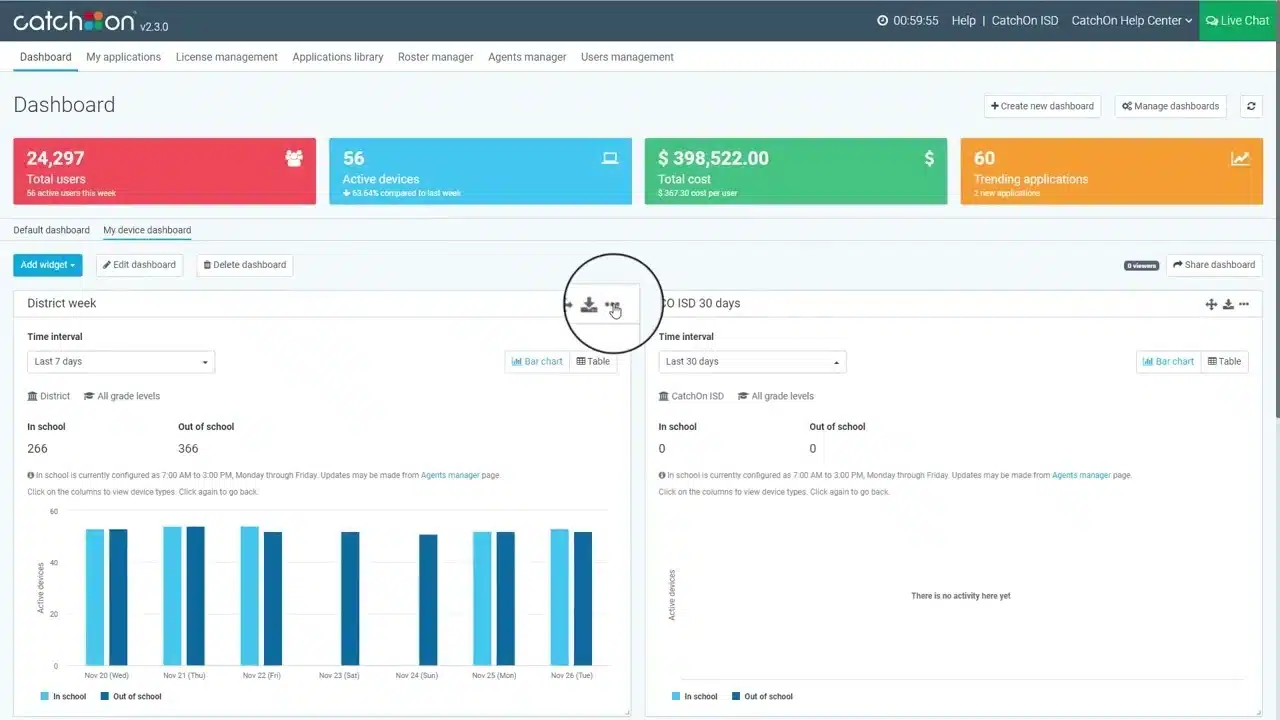Viewport: 1280px width, 720px height.
Task: Click the In school legend color swatch
Action: click(45, 697)
